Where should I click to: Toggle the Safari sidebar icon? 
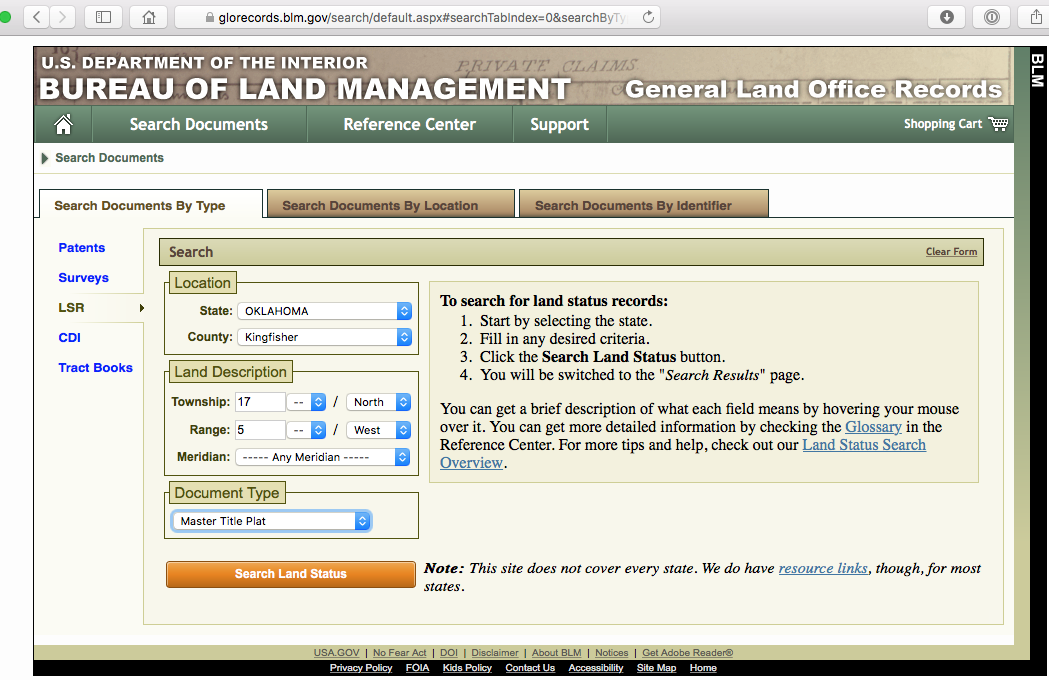point(103,17)
